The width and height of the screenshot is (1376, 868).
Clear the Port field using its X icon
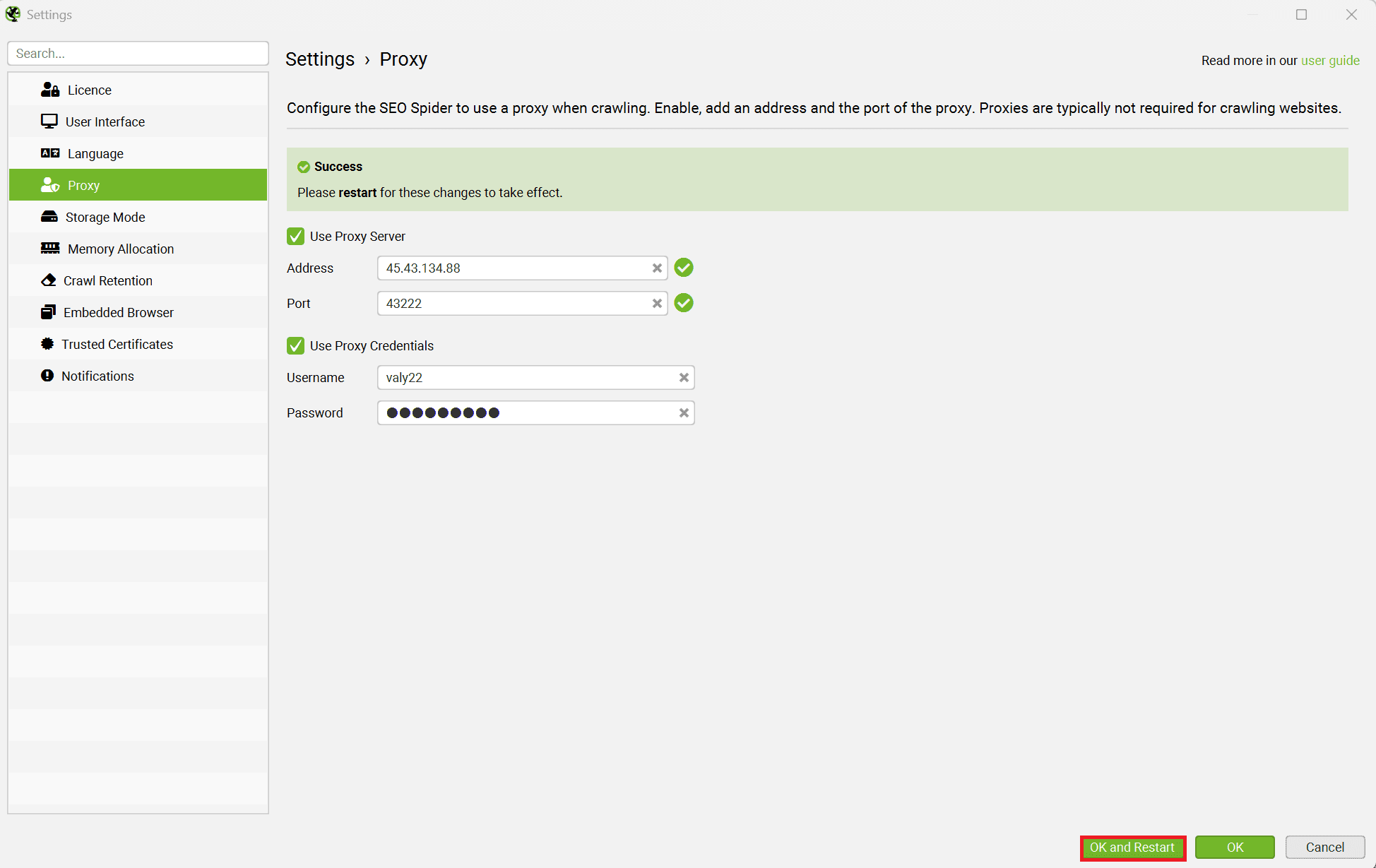(657, 303)
